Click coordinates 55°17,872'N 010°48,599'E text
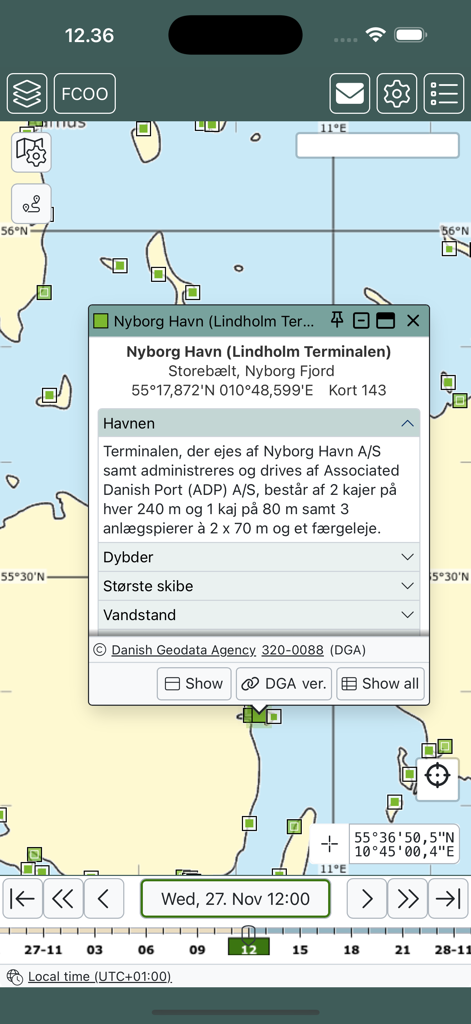Viewport: 471px width, 1024px height. coord(222,391)
